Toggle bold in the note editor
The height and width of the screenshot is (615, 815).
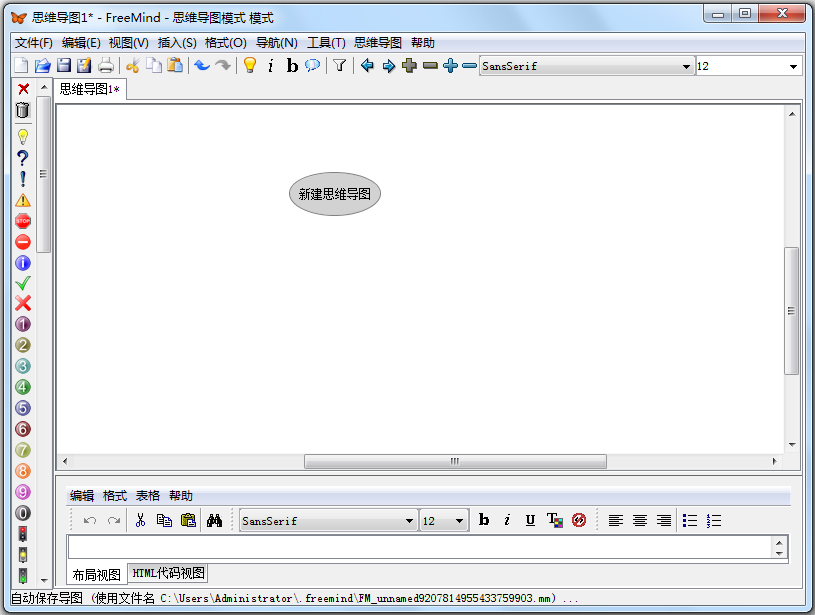483,520
